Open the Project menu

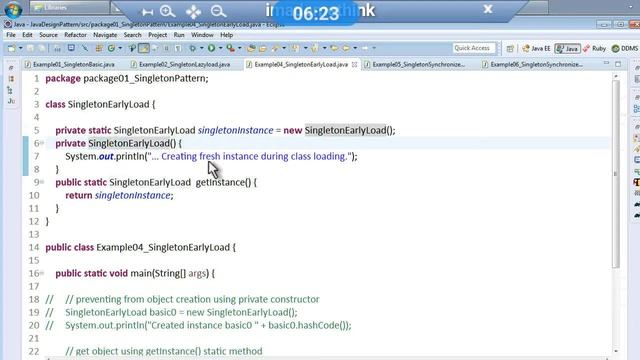point(158,35)
